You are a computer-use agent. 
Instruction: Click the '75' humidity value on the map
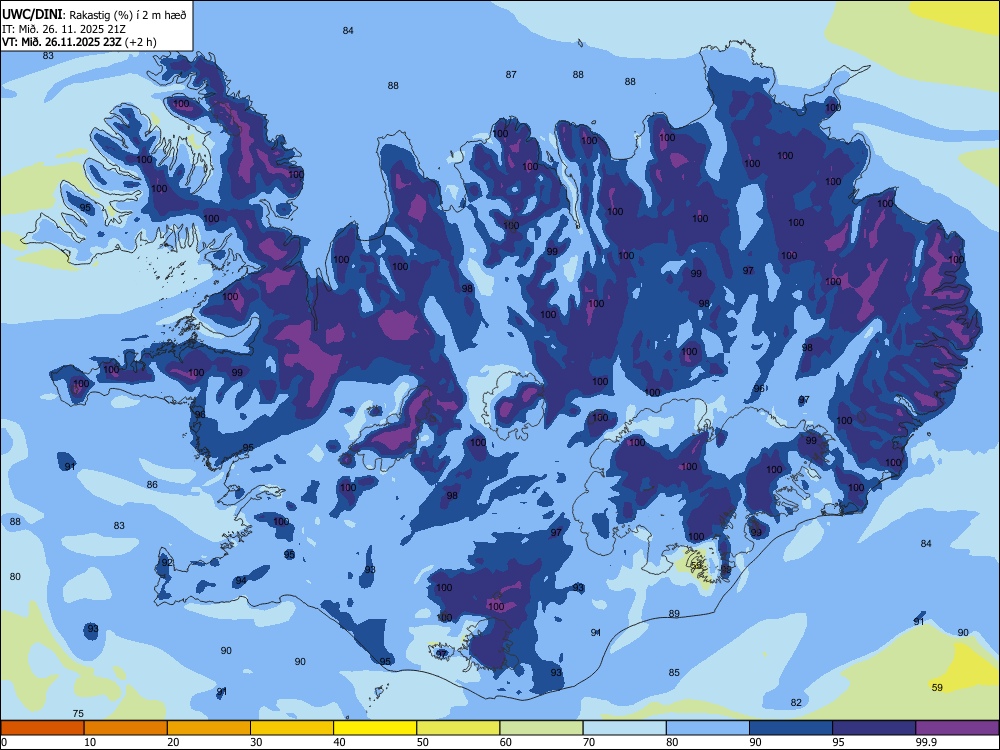(78, 714)
